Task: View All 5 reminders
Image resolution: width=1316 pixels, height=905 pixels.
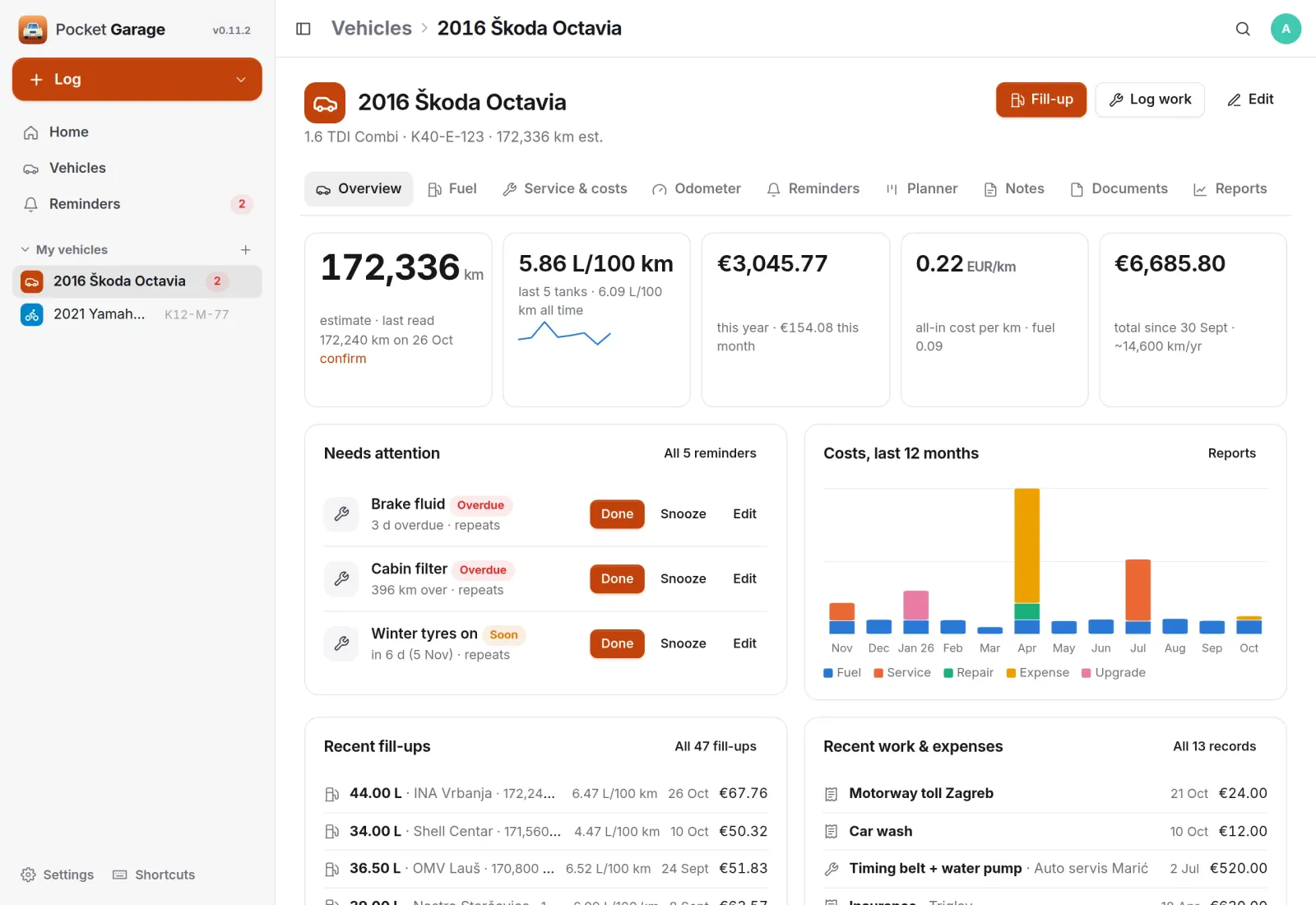Action: coord(710,453)
